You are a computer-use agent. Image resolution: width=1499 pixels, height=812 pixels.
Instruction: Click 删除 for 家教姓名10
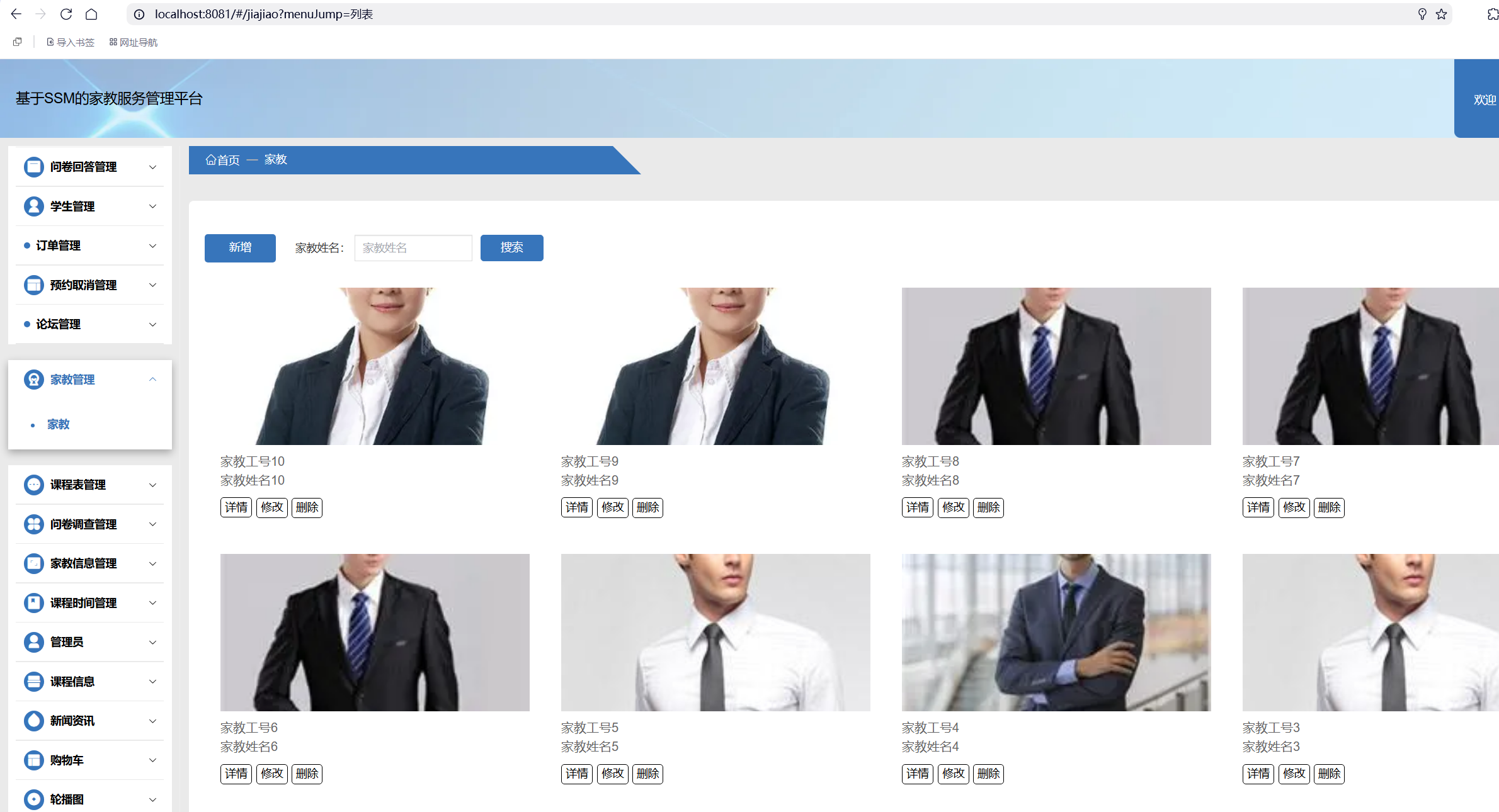point(307,507)
